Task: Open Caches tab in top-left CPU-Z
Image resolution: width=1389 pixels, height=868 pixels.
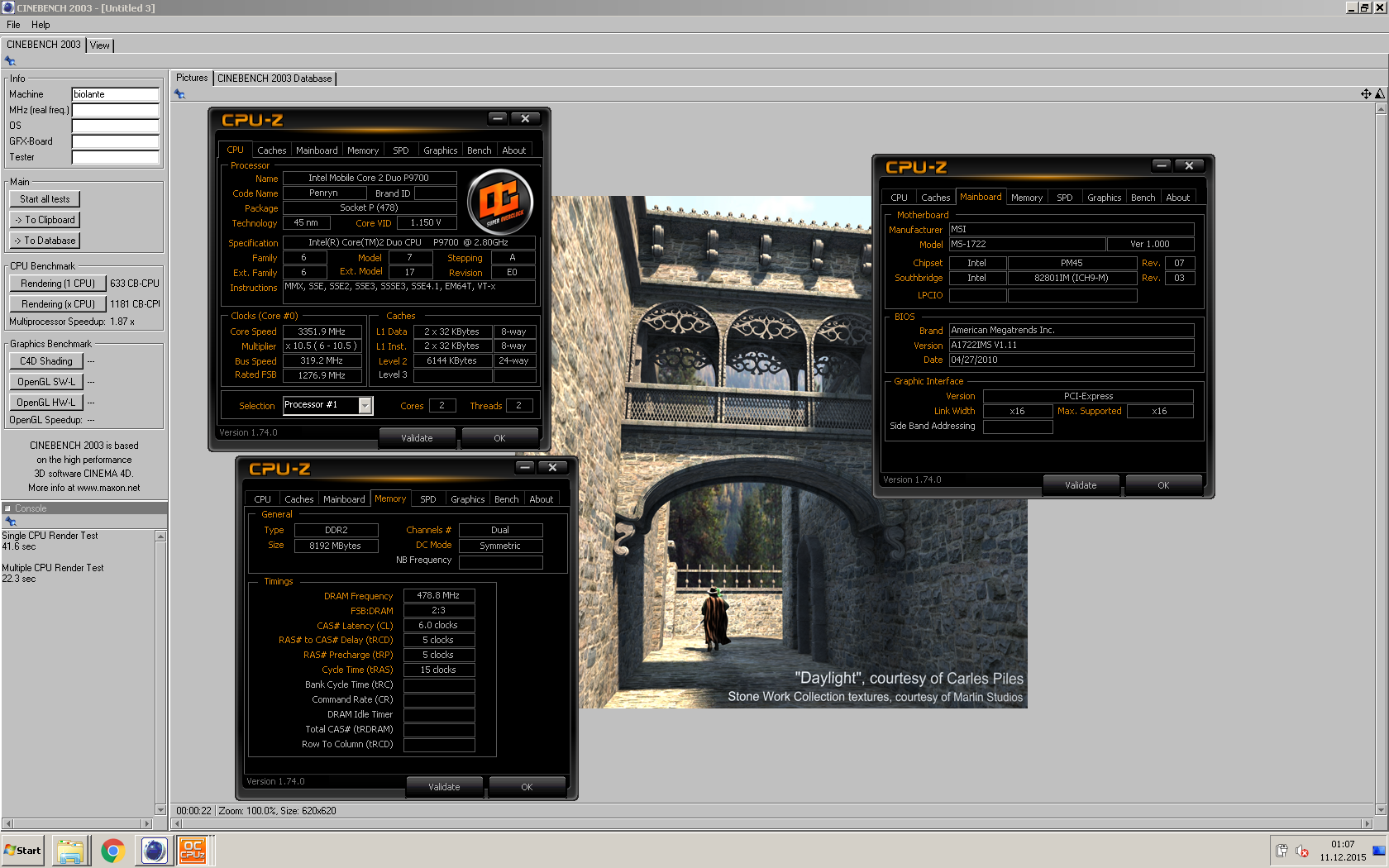Action: coord(271,150)
